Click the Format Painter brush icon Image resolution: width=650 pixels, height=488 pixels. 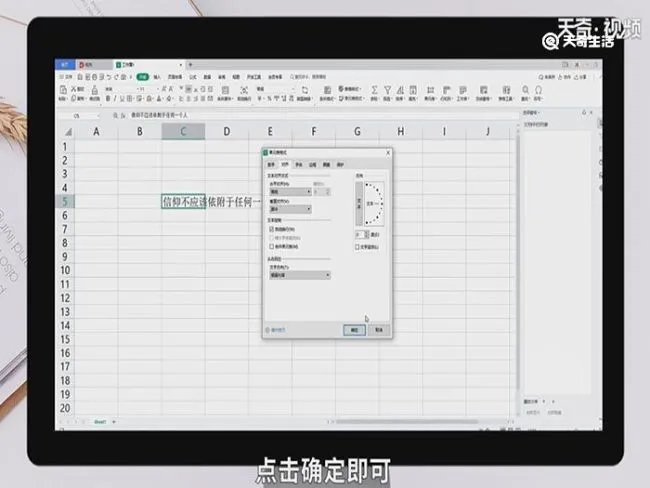[95, 90]
